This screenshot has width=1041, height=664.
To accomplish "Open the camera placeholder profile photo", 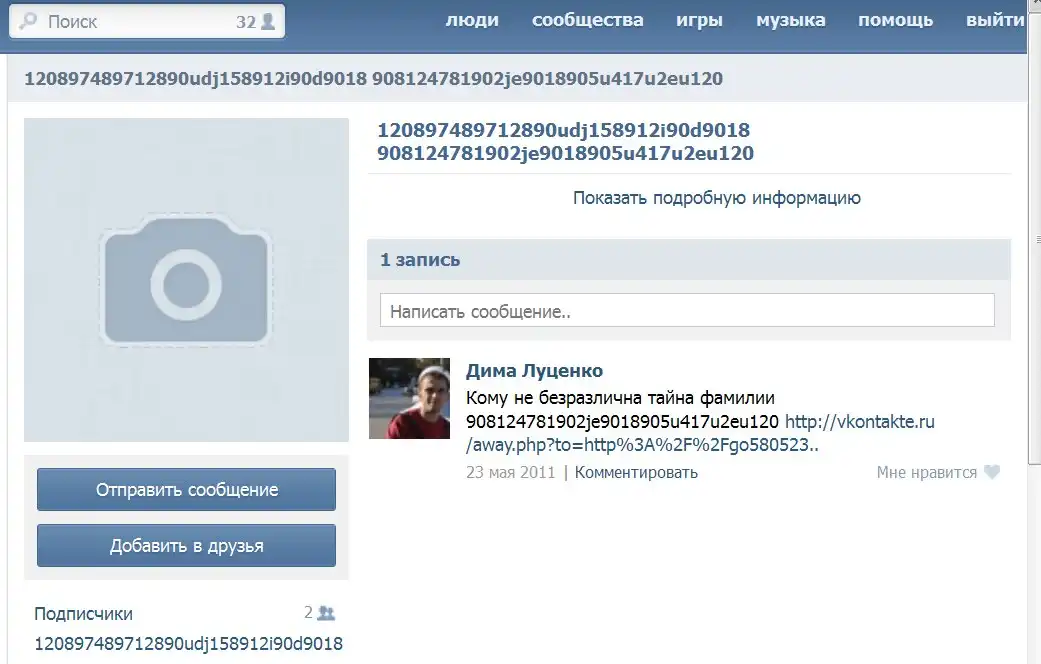I will click(186, 280).
